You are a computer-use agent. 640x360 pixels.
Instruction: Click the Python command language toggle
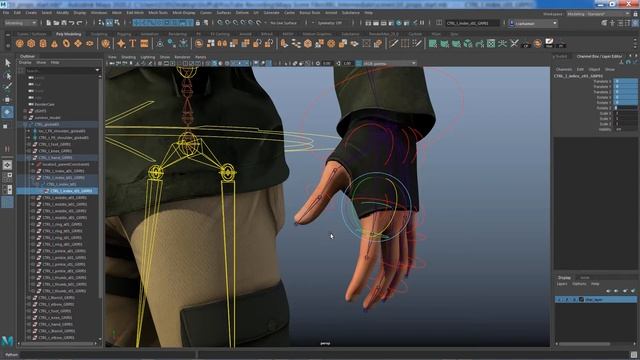click(11, 355)
